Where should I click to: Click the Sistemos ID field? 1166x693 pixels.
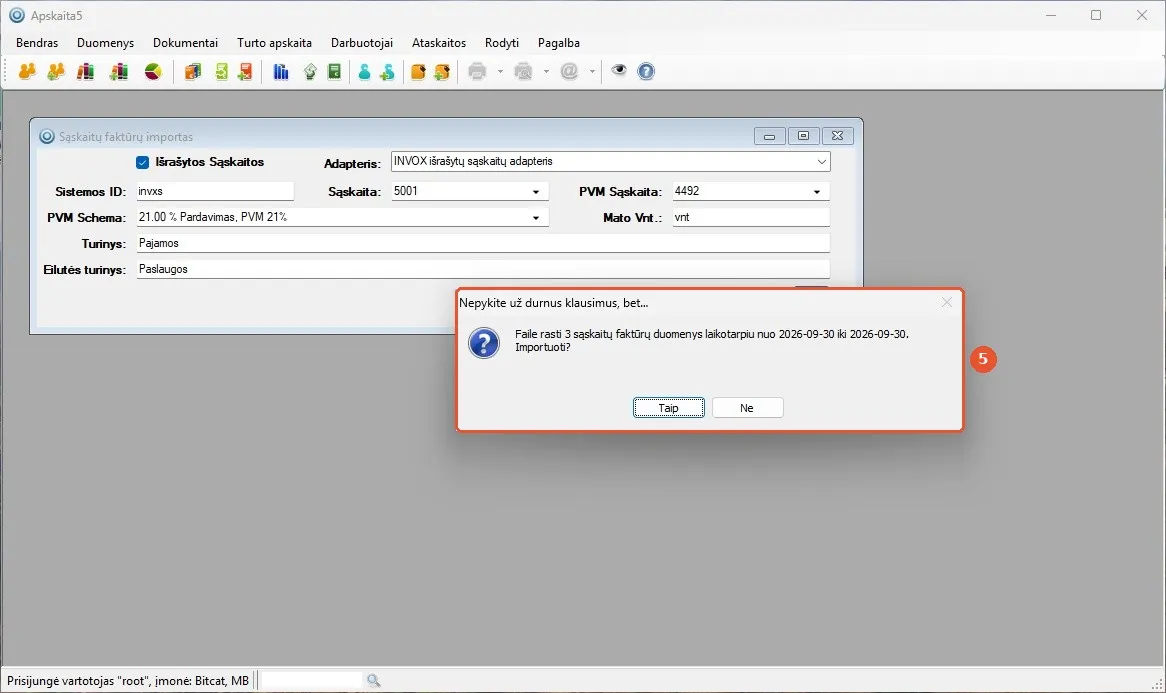[x=215, y=191]
